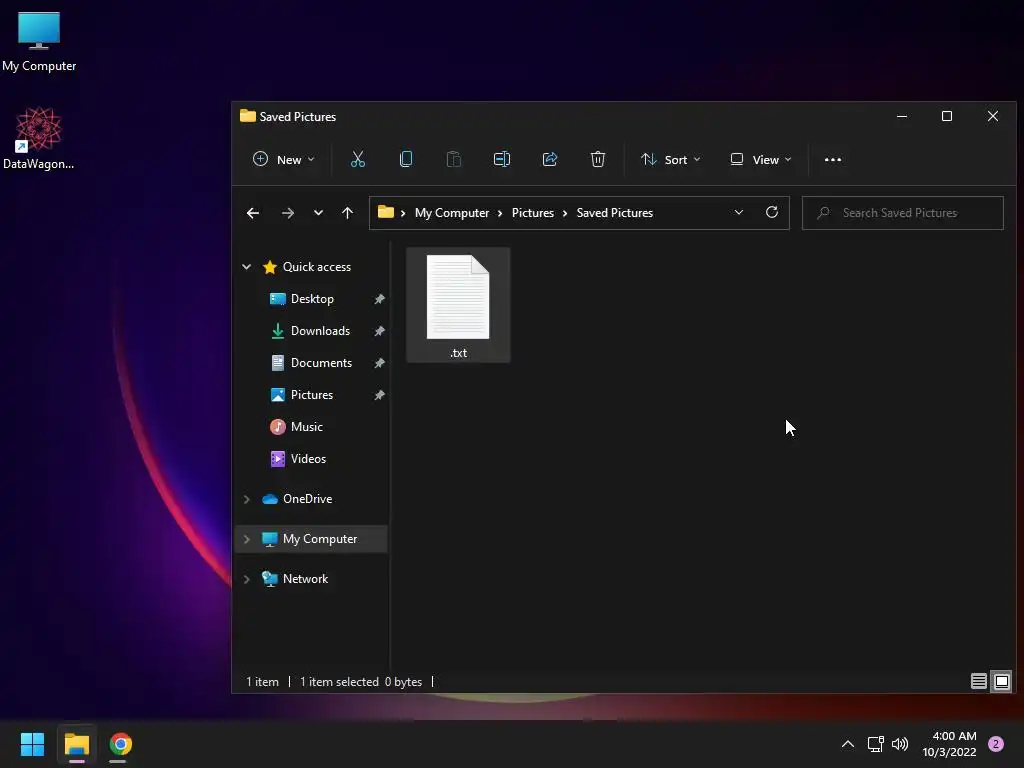The height and width of the screenshot is (768, 1024).
Task: Unpin Downloads from Quick access
Action: point(379,331)
